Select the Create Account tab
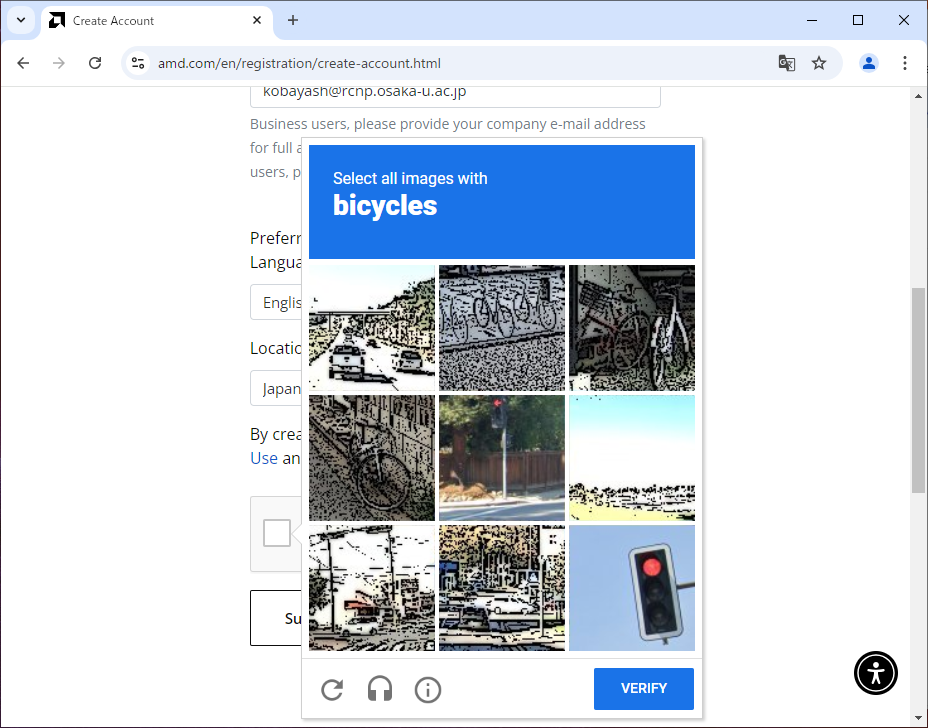Image resolution: width=928 pixels, height=728 pixels. [150, 20]
